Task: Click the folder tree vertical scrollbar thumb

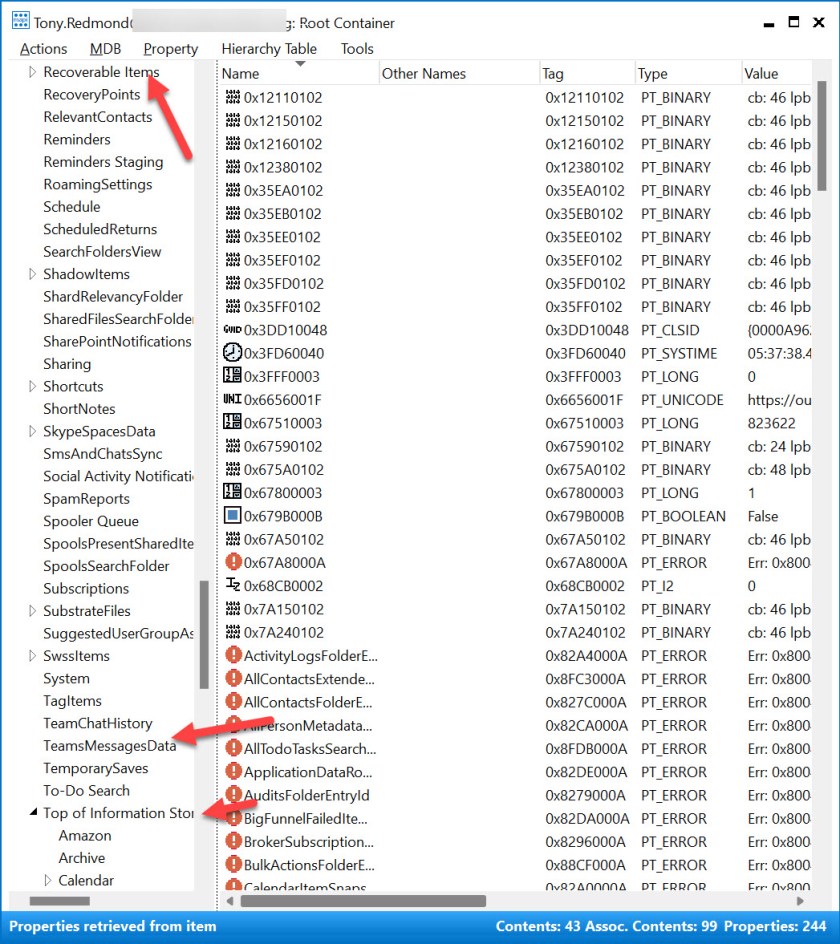Action: click(x=204, y=635)
